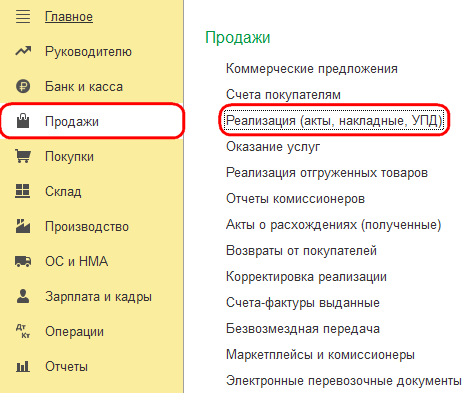Open the Покупки section
The width and height of the screenshot is (473, 393).
coord(69,157)
